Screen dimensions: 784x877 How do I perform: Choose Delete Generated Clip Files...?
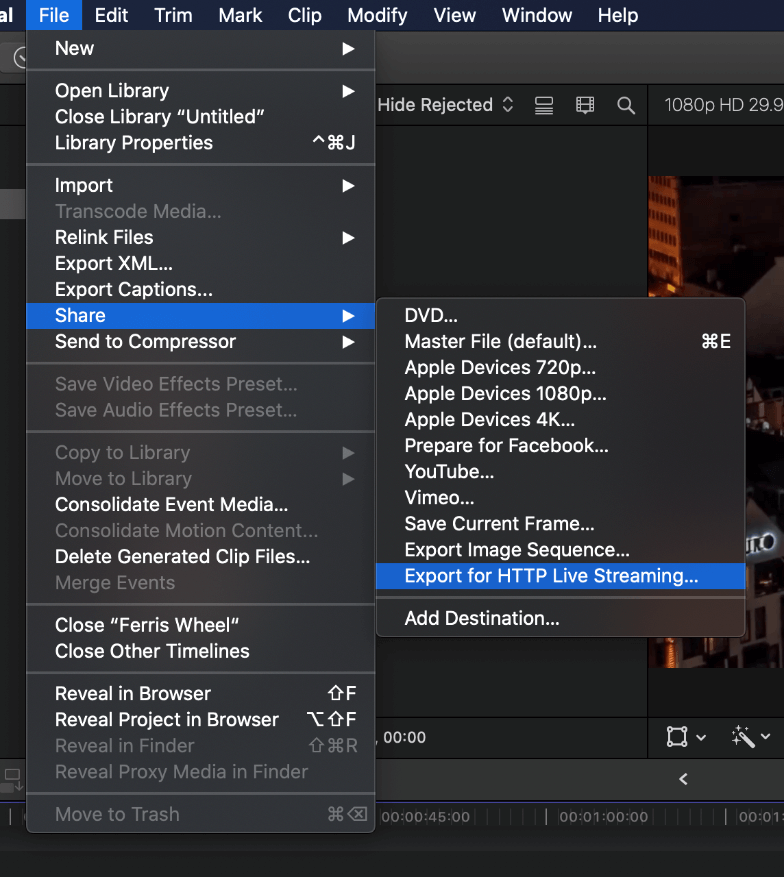200,557
